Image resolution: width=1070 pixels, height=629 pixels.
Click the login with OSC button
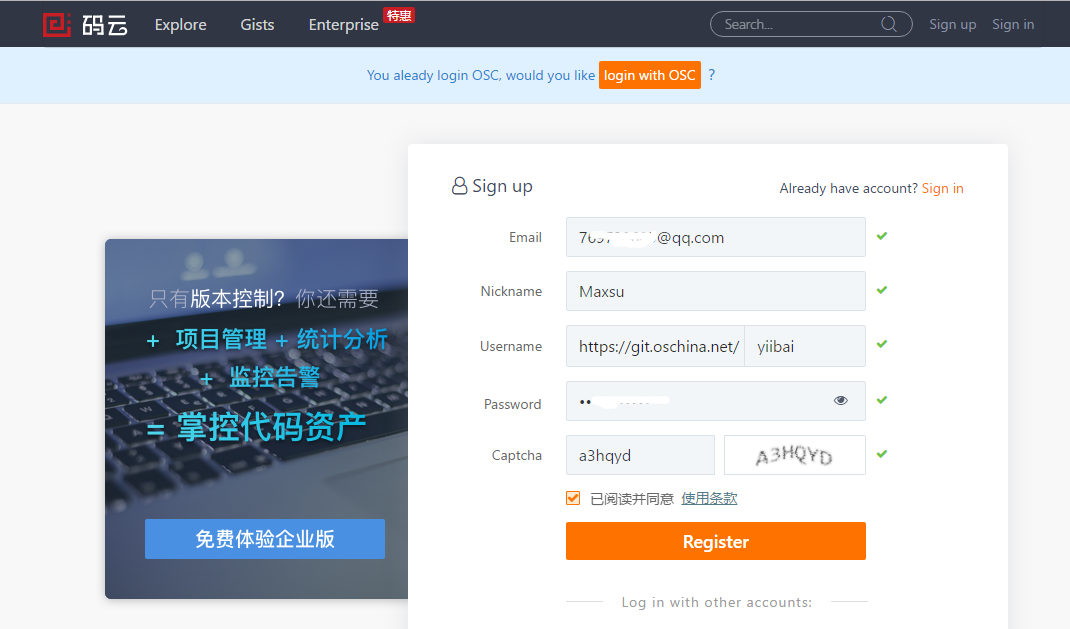[650, 75]
